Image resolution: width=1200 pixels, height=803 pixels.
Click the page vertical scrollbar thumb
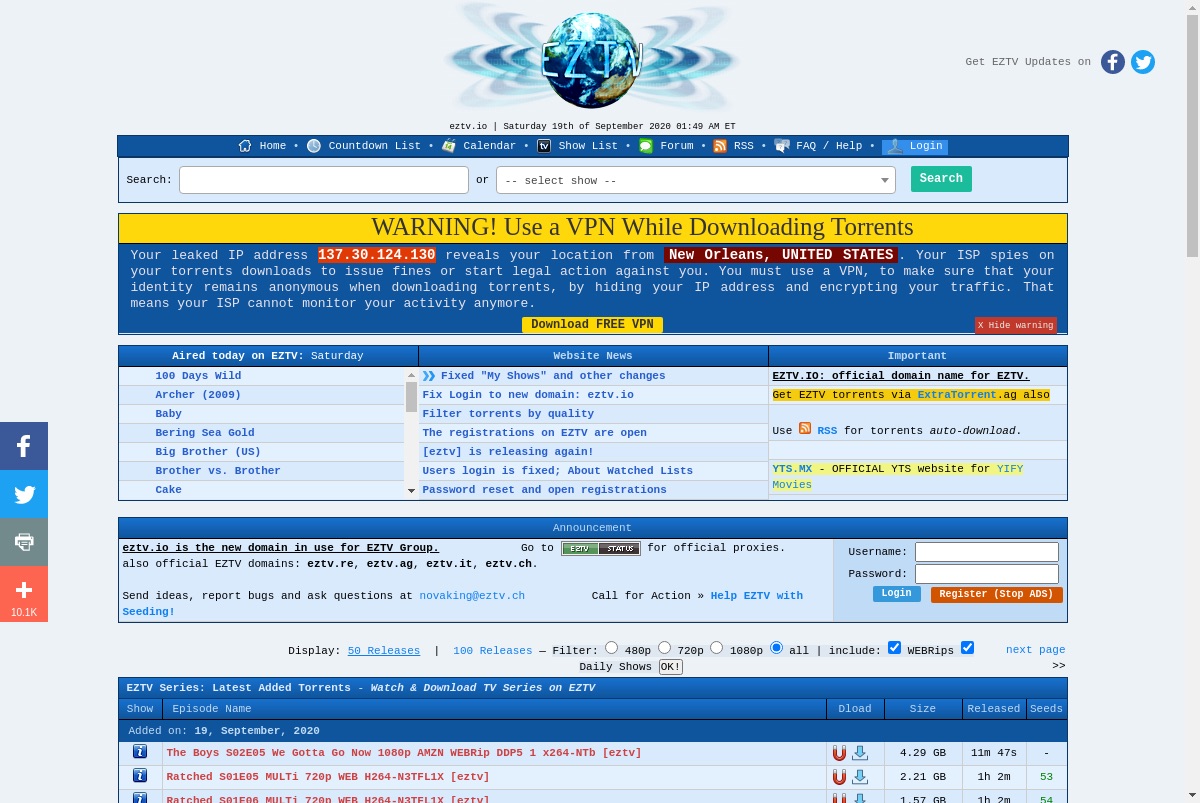point(1192,137)
